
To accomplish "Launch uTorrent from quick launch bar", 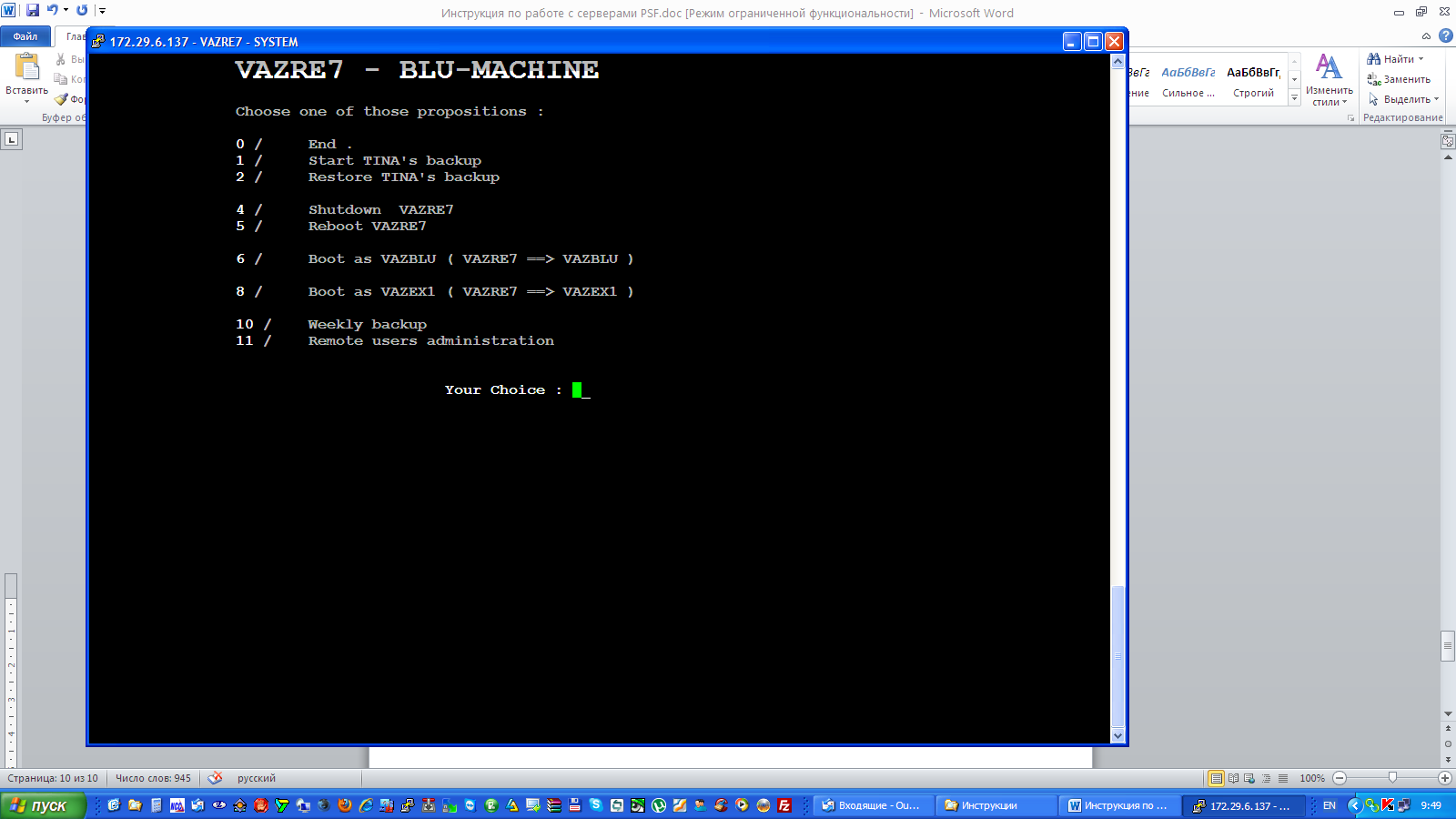I will (659, 805).
